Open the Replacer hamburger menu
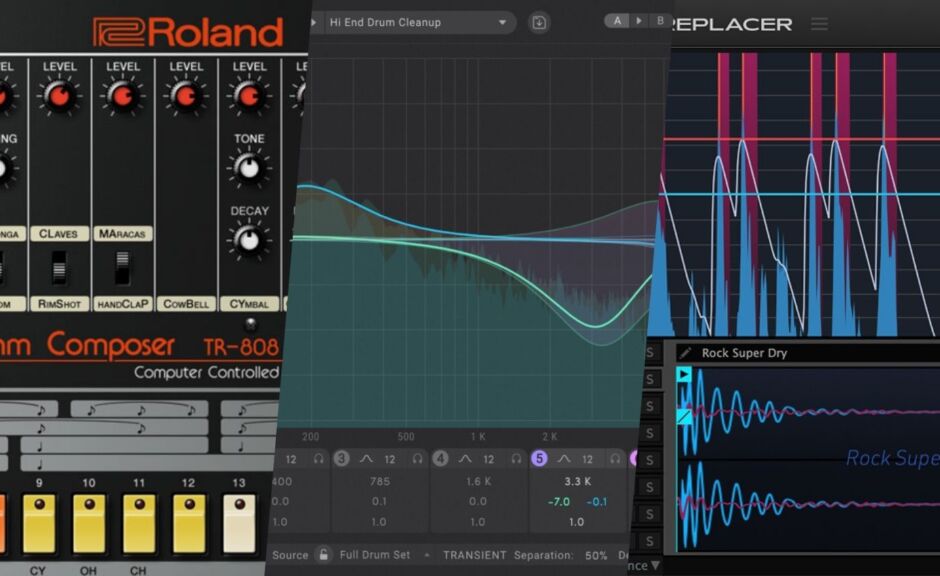This screenshot has width=940, height=576. tap(820, 24)
